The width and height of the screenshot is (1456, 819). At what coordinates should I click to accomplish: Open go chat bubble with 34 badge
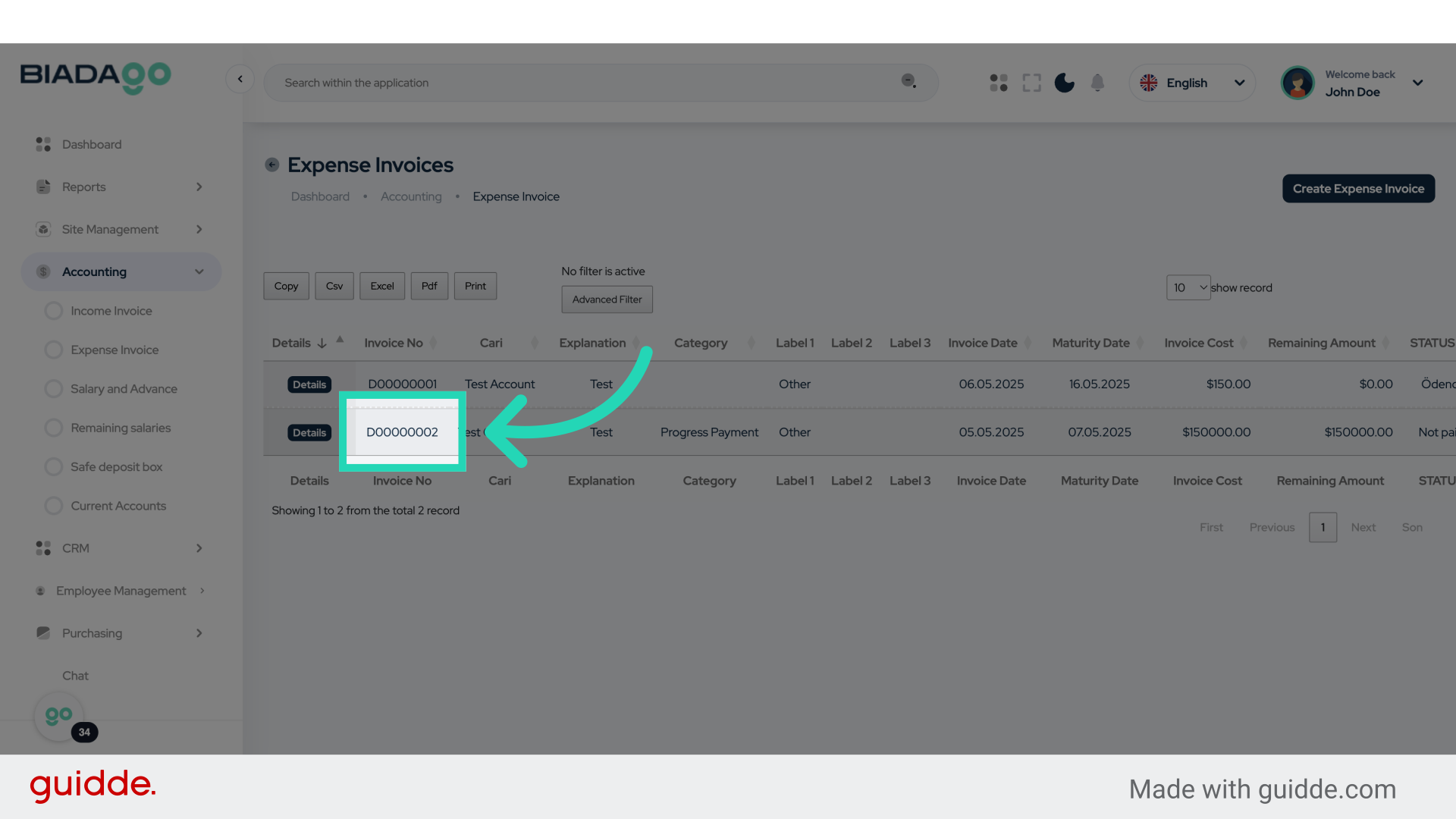[x=59, y=716]
